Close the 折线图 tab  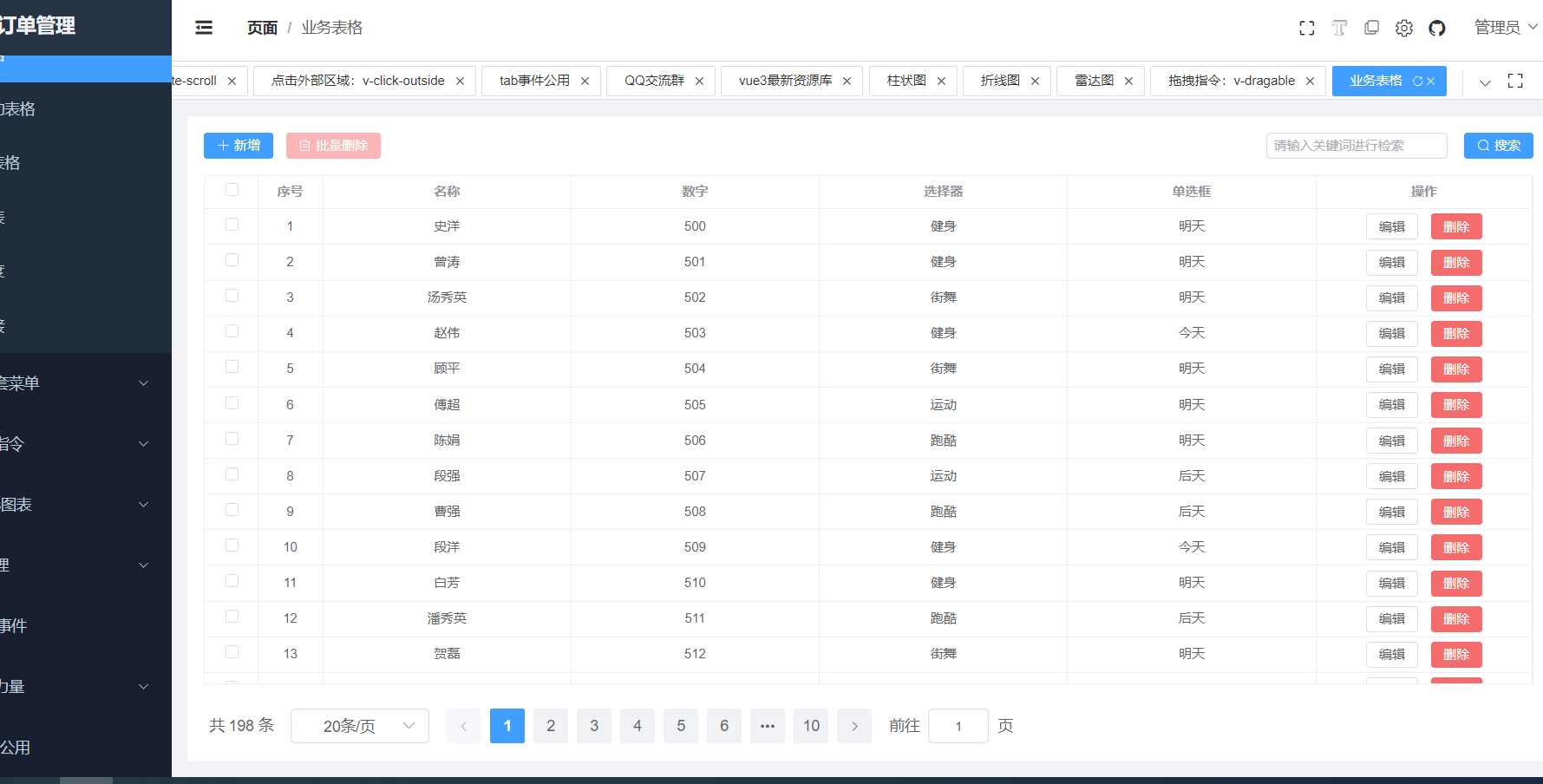pos(1035,81)
